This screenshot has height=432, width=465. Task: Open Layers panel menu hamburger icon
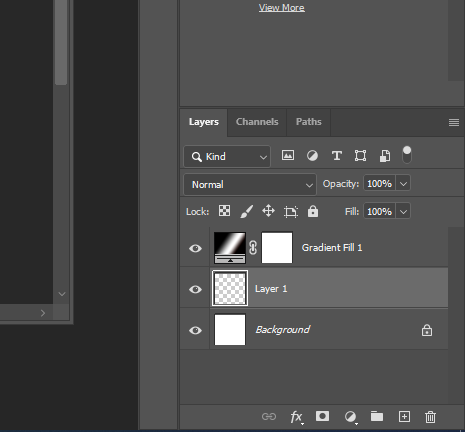coord(454,123)
